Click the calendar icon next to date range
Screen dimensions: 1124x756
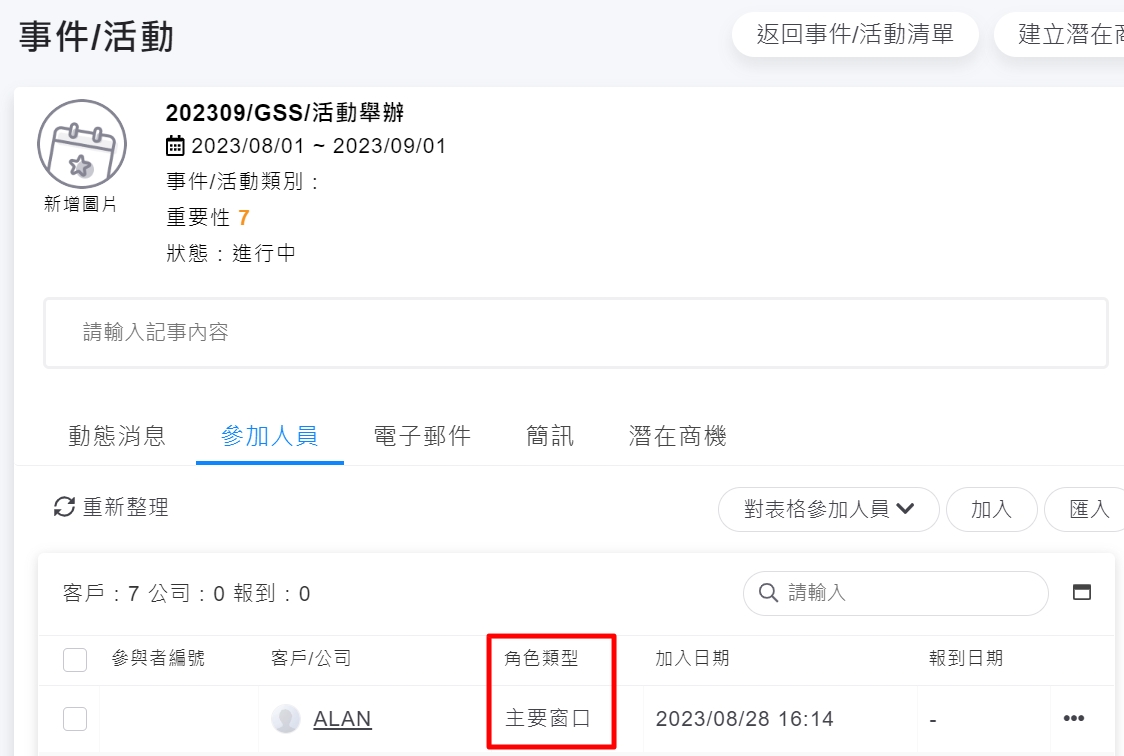pyautogui.click(x=175, y=146)
